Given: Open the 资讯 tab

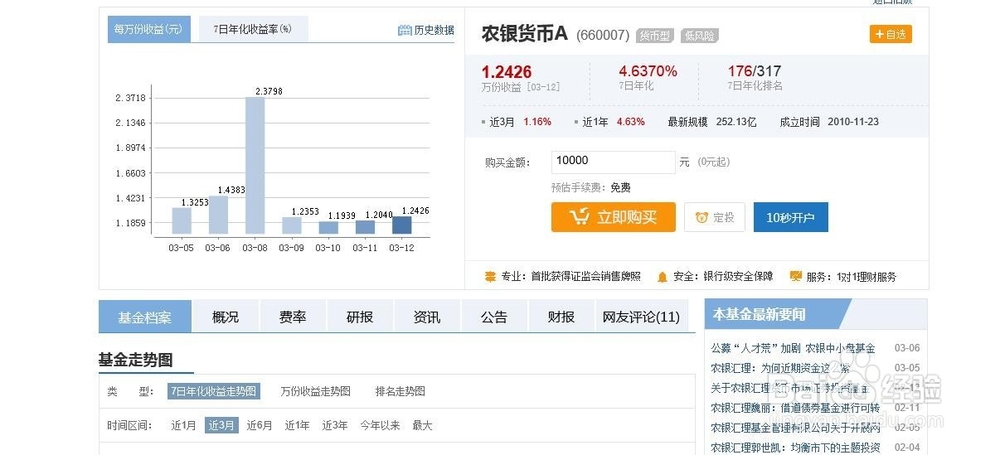Looking at the screenshot, I should tap(427, 317).
